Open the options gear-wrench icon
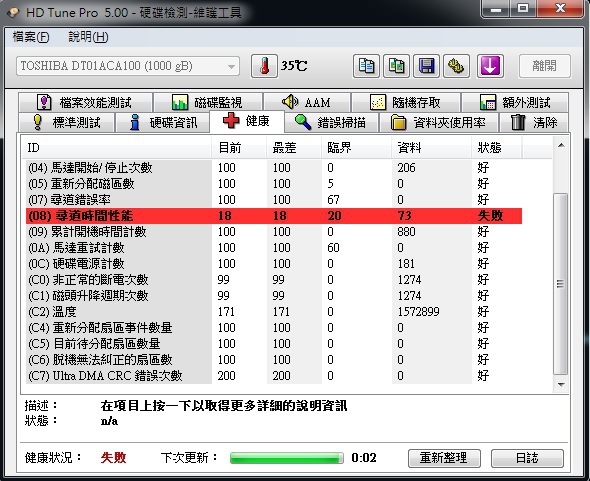590x481 pixels. tap(456, 66)
